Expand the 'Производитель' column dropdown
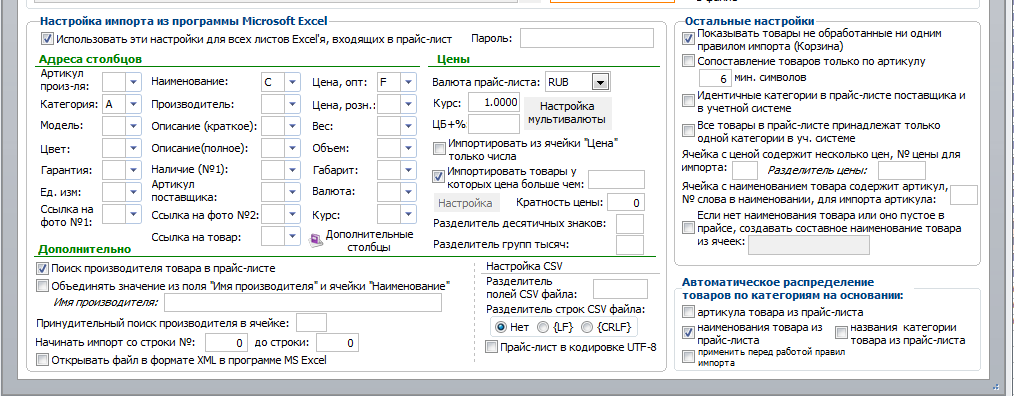 pyautogui.click(x=292, y=104)
